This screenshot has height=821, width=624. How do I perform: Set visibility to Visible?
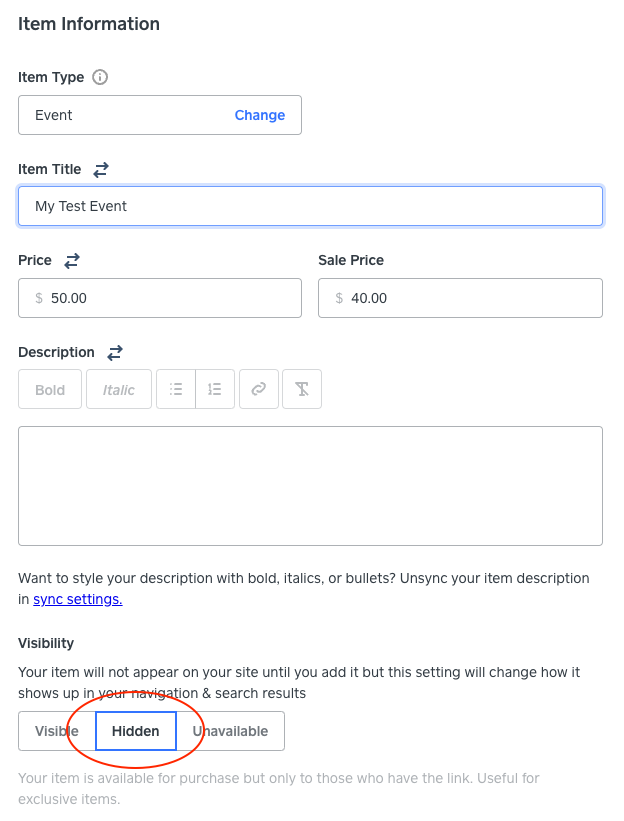click(x=57, y=731)
